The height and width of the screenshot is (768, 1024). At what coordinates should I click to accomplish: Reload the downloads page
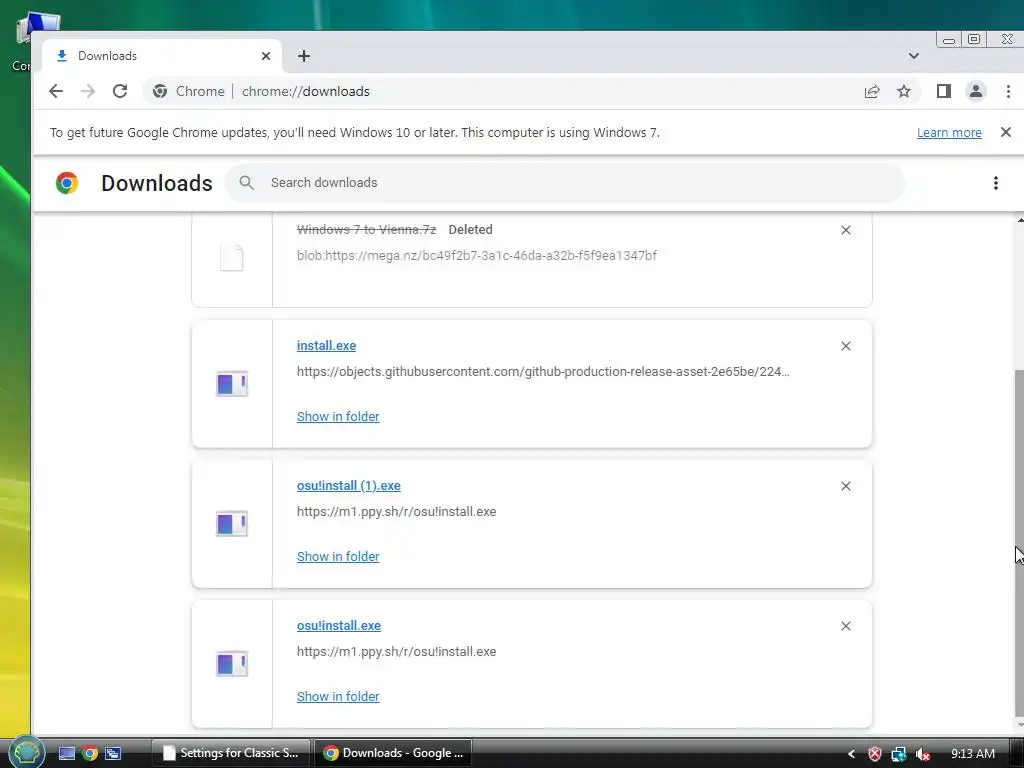point(120,91)
